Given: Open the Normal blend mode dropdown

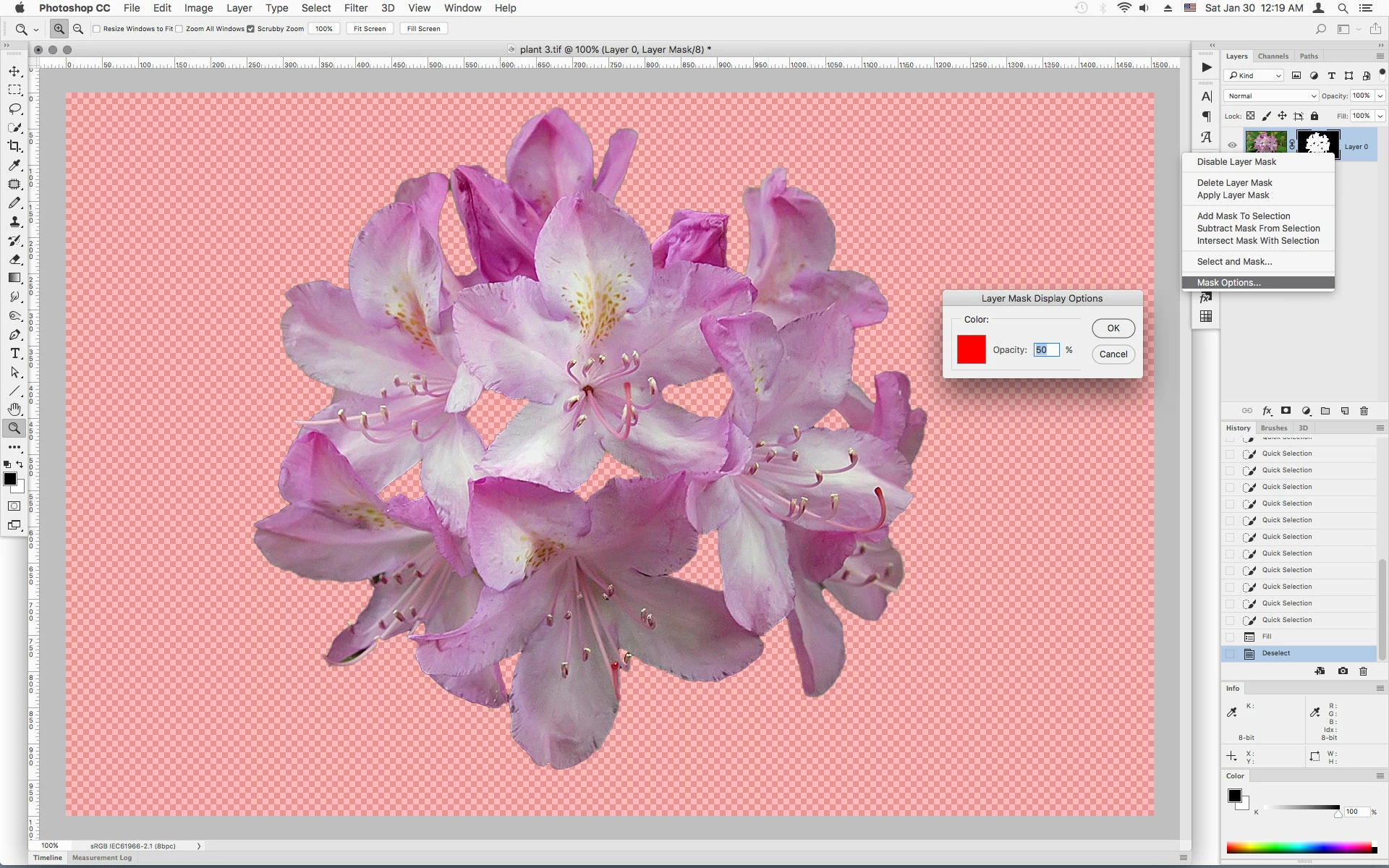Looking at the screenshot, I should [x=1271, y=95].
